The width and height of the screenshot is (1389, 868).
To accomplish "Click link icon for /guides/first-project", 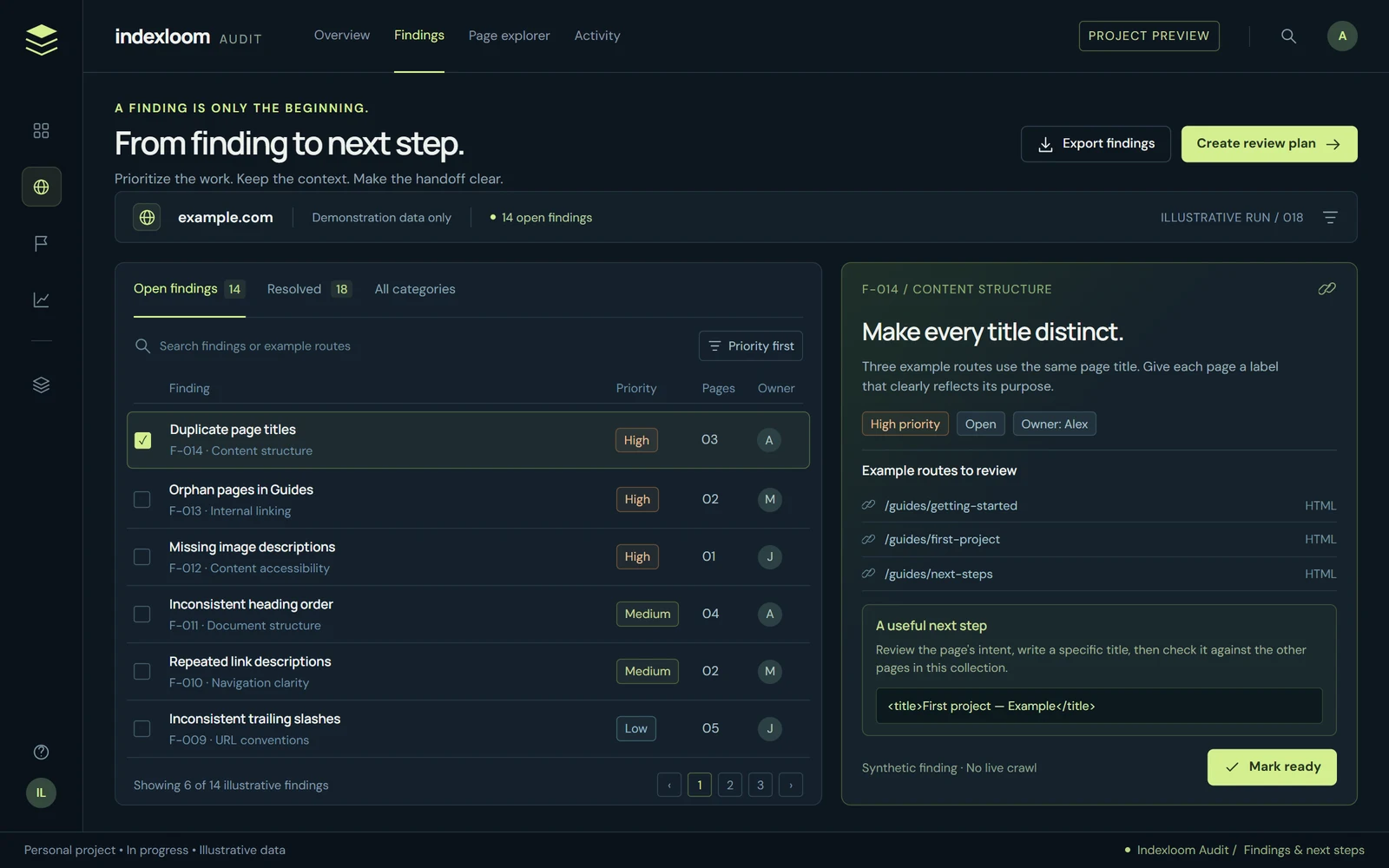I will [868, 539].
